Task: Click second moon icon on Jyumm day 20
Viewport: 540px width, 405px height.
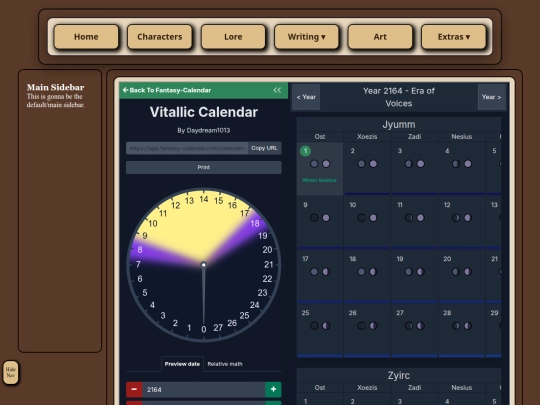Action: 468,272
